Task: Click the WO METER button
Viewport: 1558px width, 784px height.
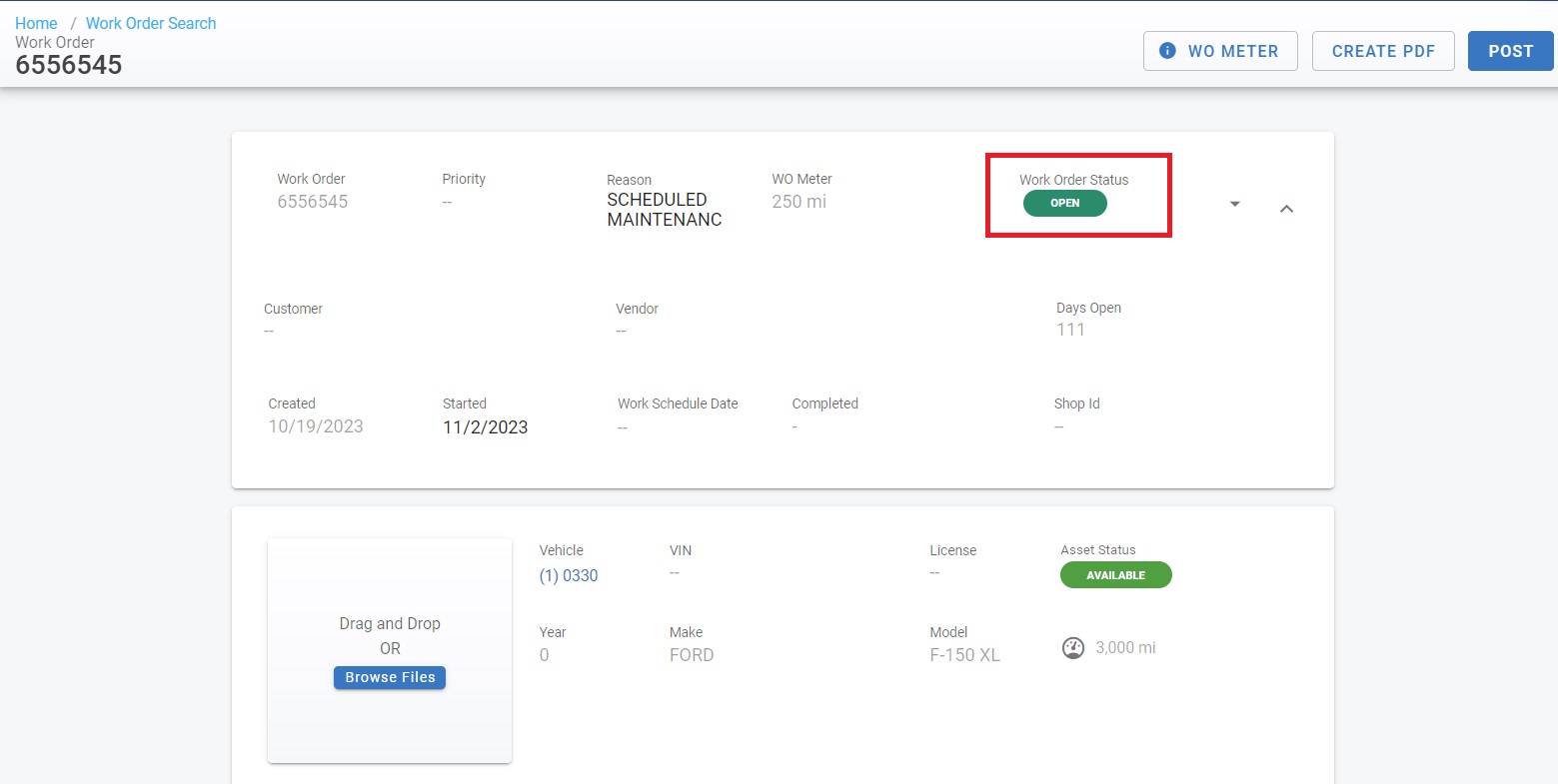Action: [x=1220, y=51]
